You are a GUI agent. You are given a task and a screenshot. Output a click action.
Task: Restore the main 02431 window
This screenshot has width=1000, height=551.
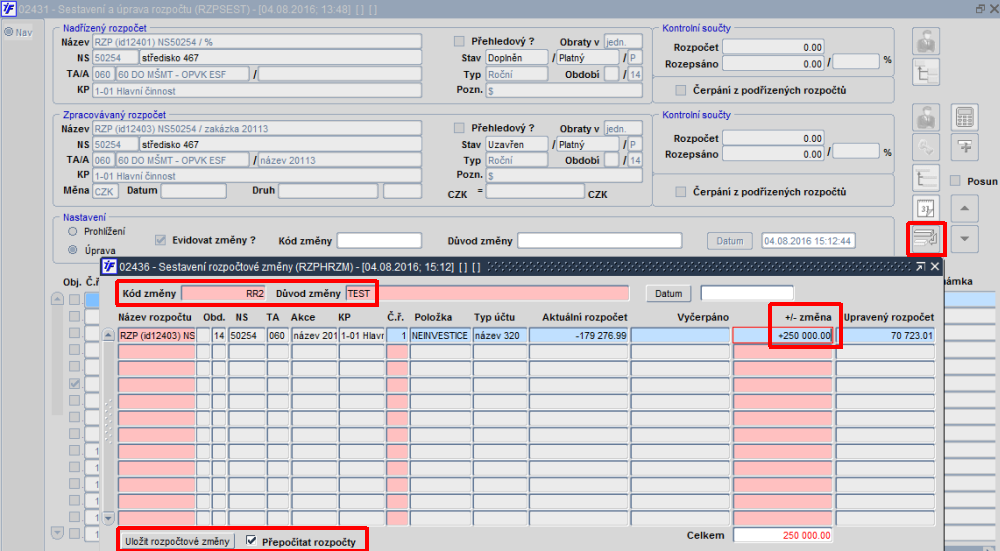pyautogui.click(x=980, y=9)
